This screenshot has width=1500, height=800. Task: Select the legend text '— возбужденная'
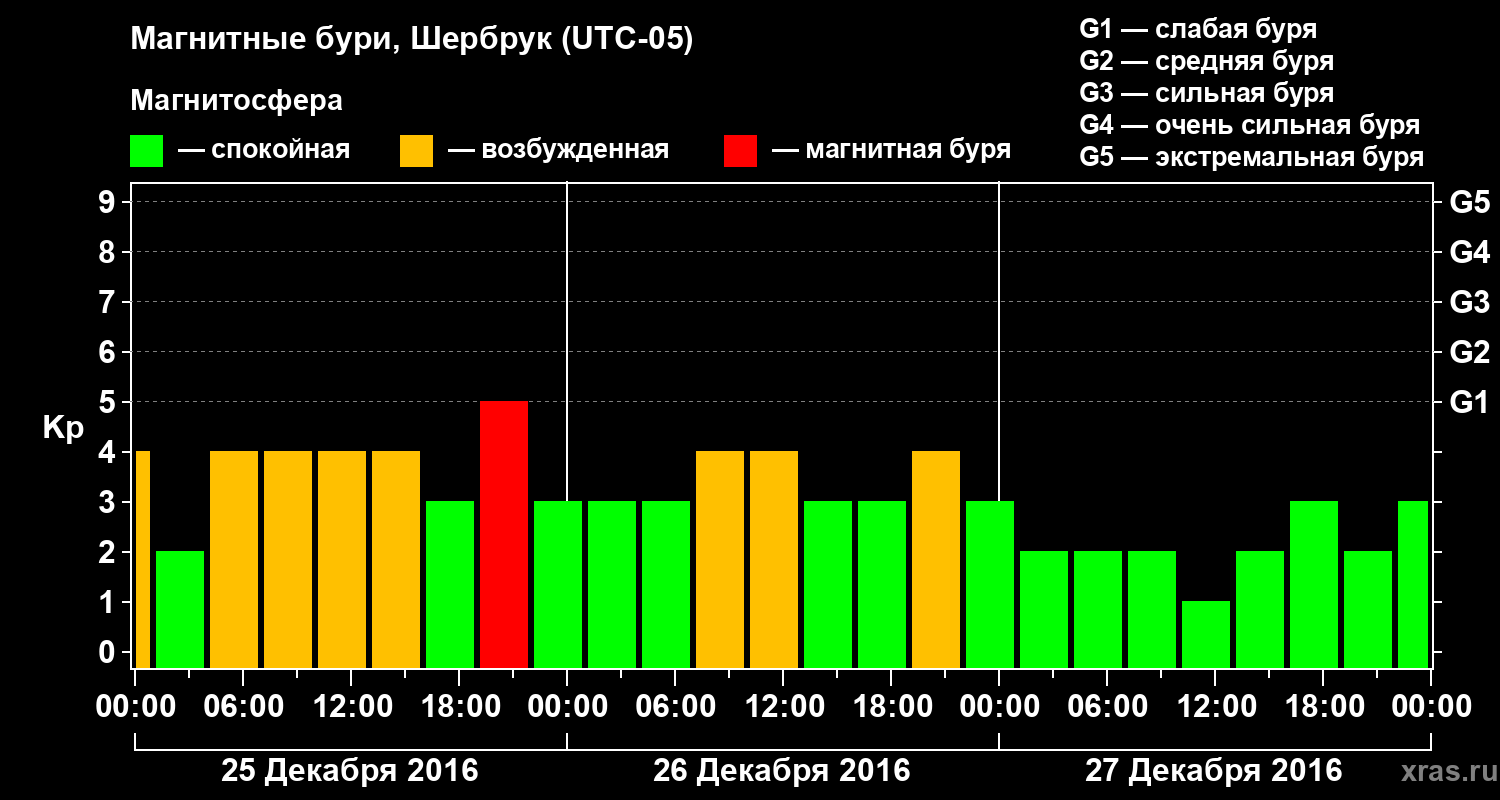click(558, 150)
